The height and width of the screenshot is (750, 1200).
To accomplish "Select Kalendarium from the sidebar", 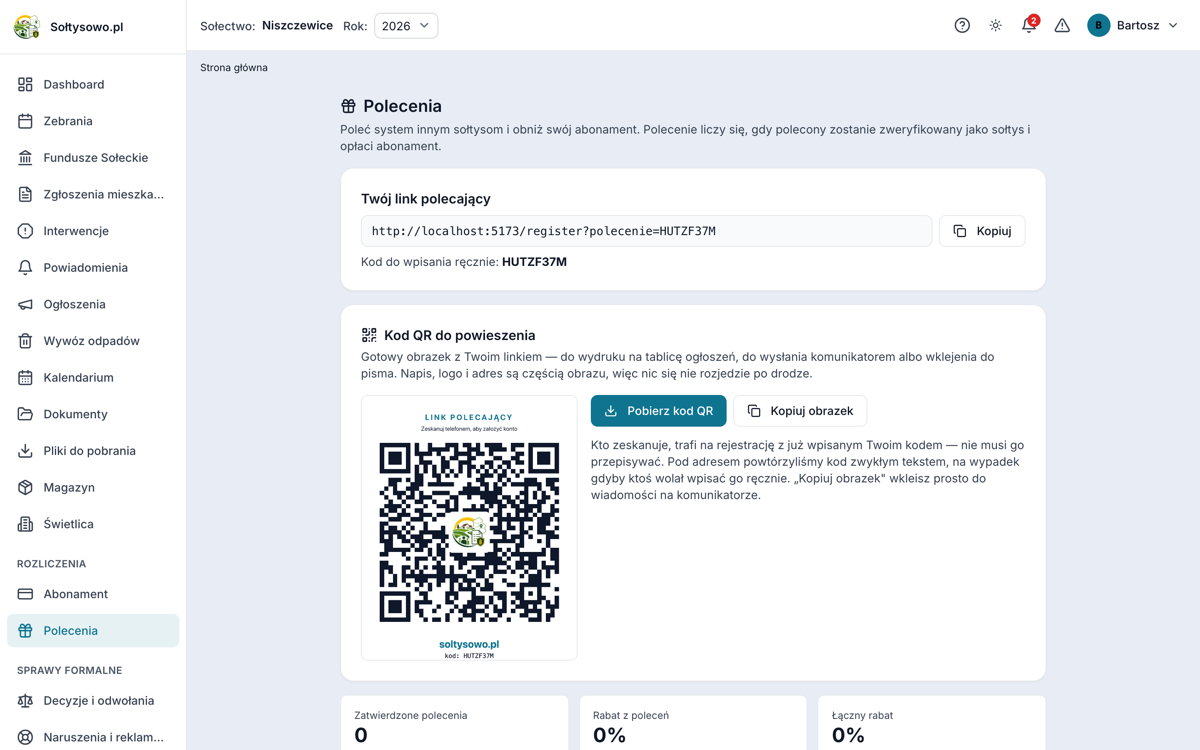I will click(x=93, y=378).
